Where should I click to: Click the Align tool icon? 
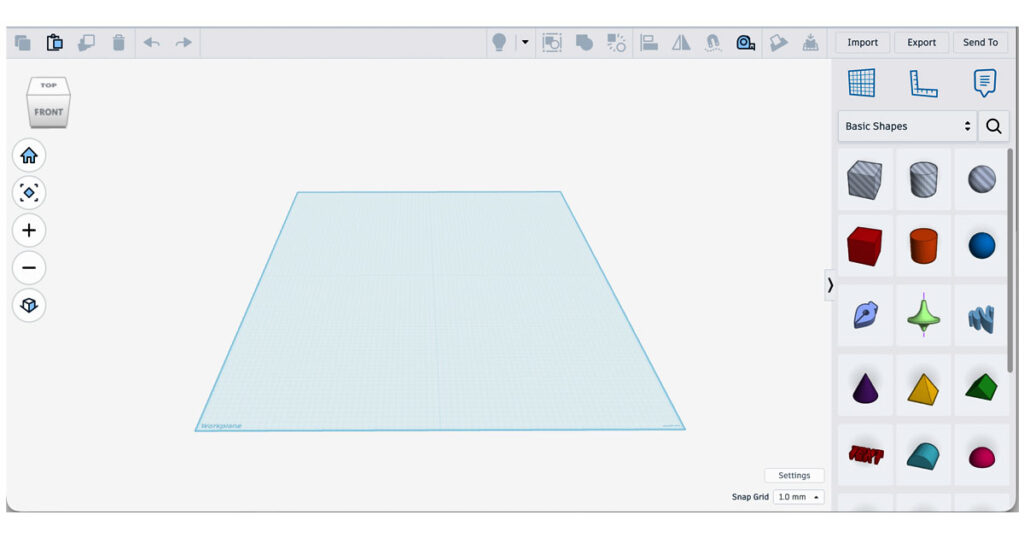pos(648,42)
